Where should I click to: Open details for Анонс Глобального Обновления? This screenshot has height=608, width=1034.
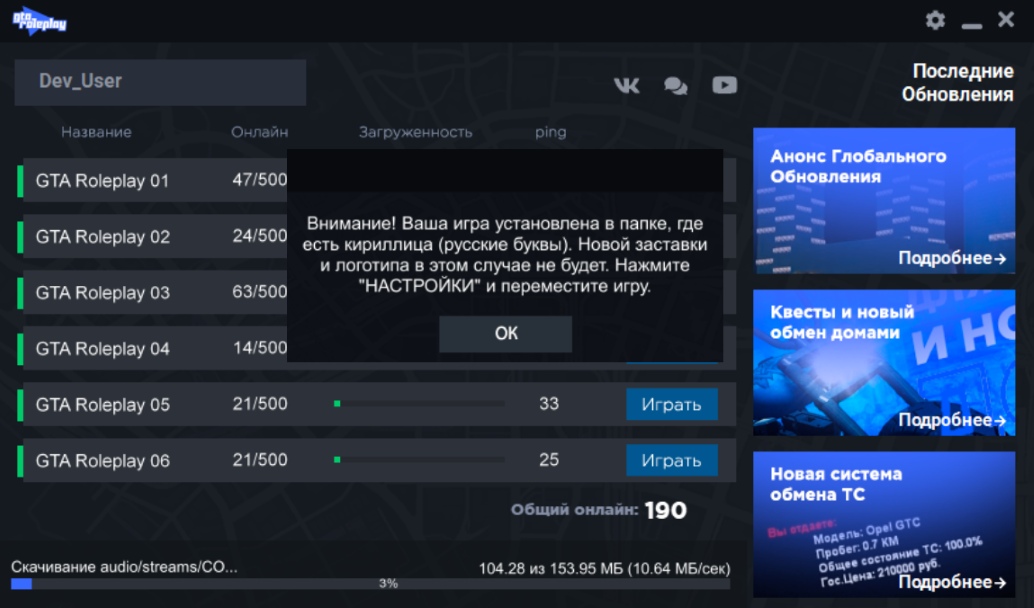(x=952, y=258)
